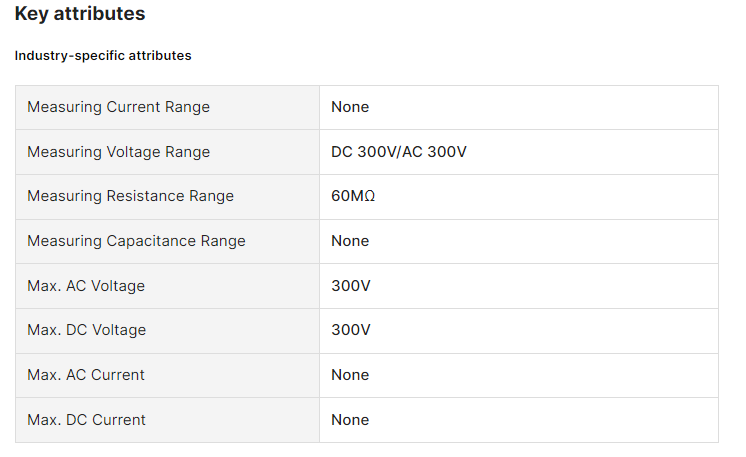746x457 pixels.
Task: Select the None value for Max. AC Current
Action: [x=350, y=375]
